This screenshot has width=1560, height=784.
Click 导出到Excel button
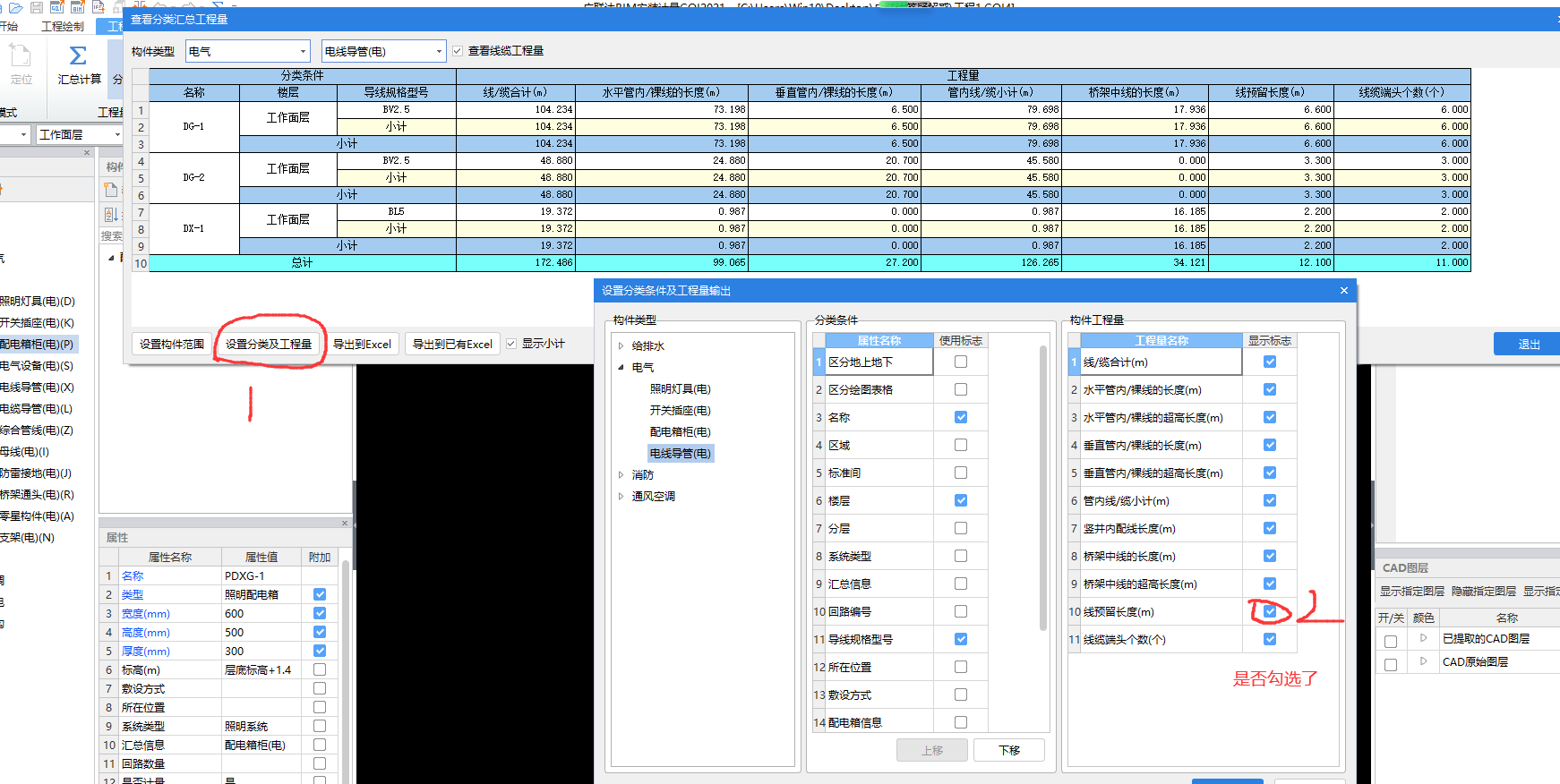pos(362,344)
